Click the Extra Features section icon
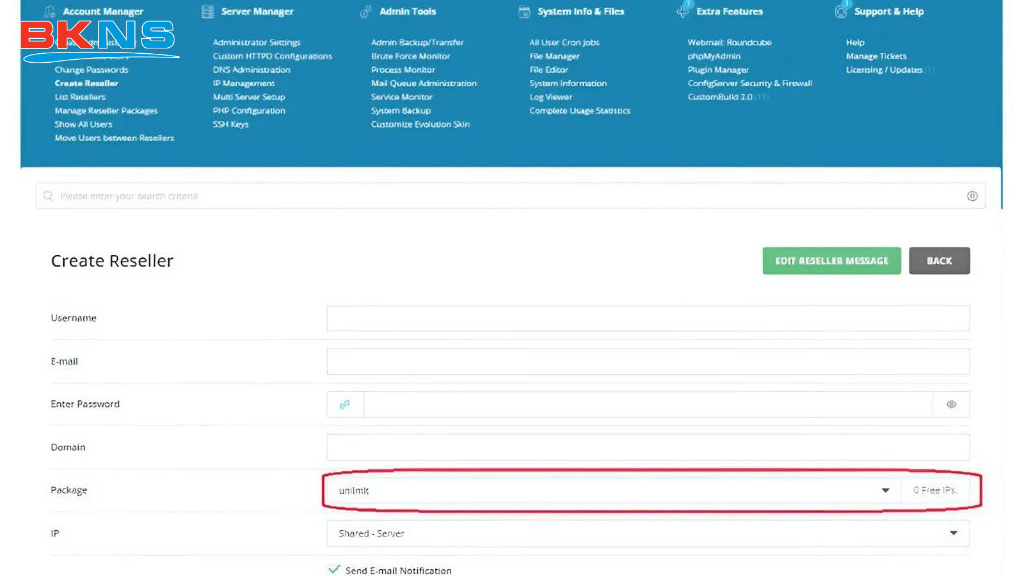The height and width of the screenshot is (576, 1024). 683,11
